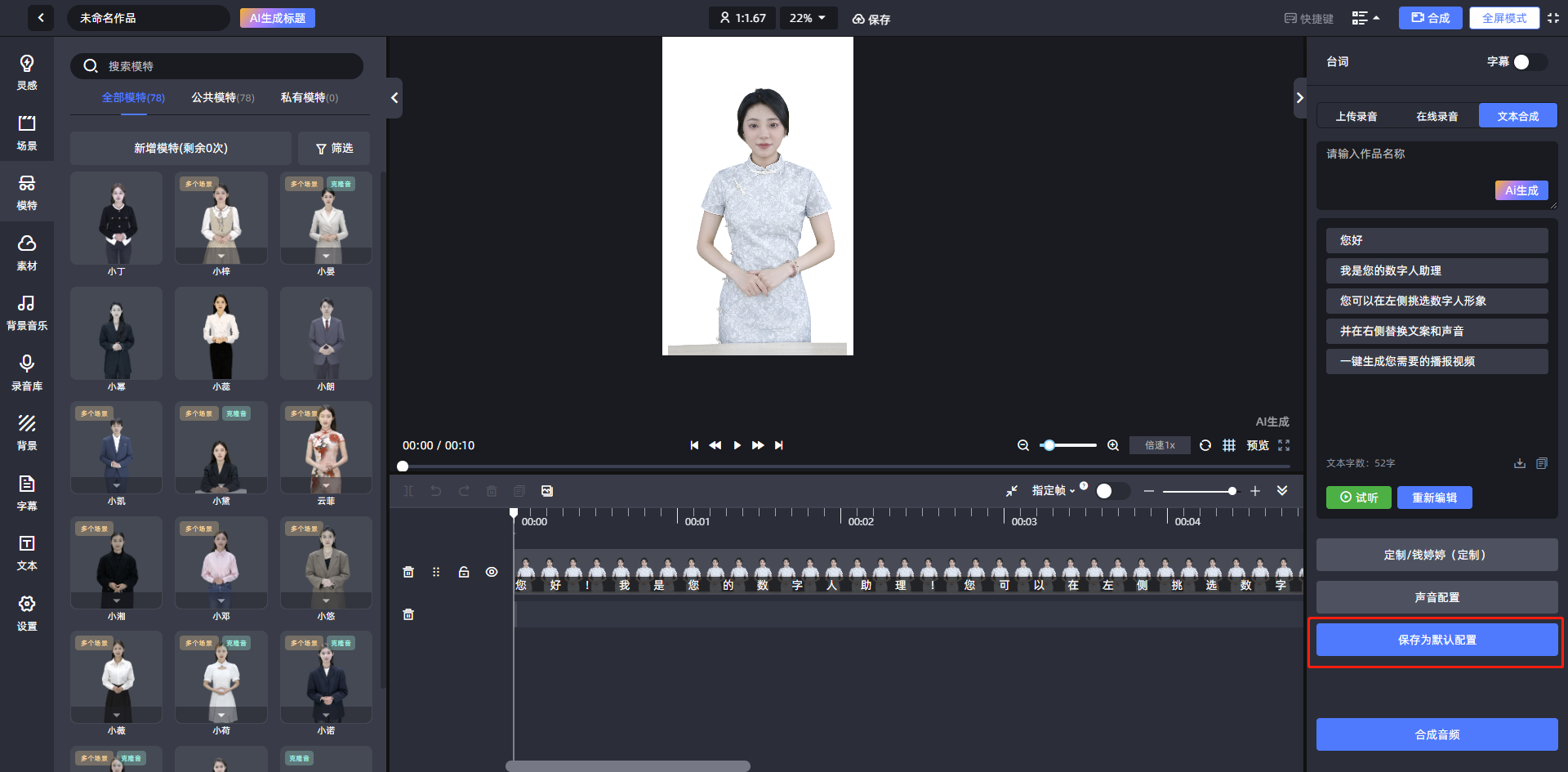The width and height of the screenshot is (1568, 772).
Task: Collapse the left model panel arrow
Action: pos(394,98)
